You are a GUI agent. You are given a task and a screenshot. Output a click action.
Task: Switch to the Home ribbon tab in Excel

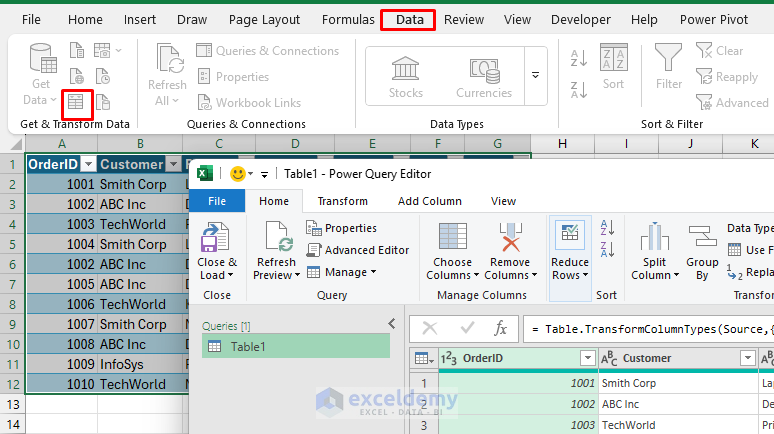tap(85, 20)
